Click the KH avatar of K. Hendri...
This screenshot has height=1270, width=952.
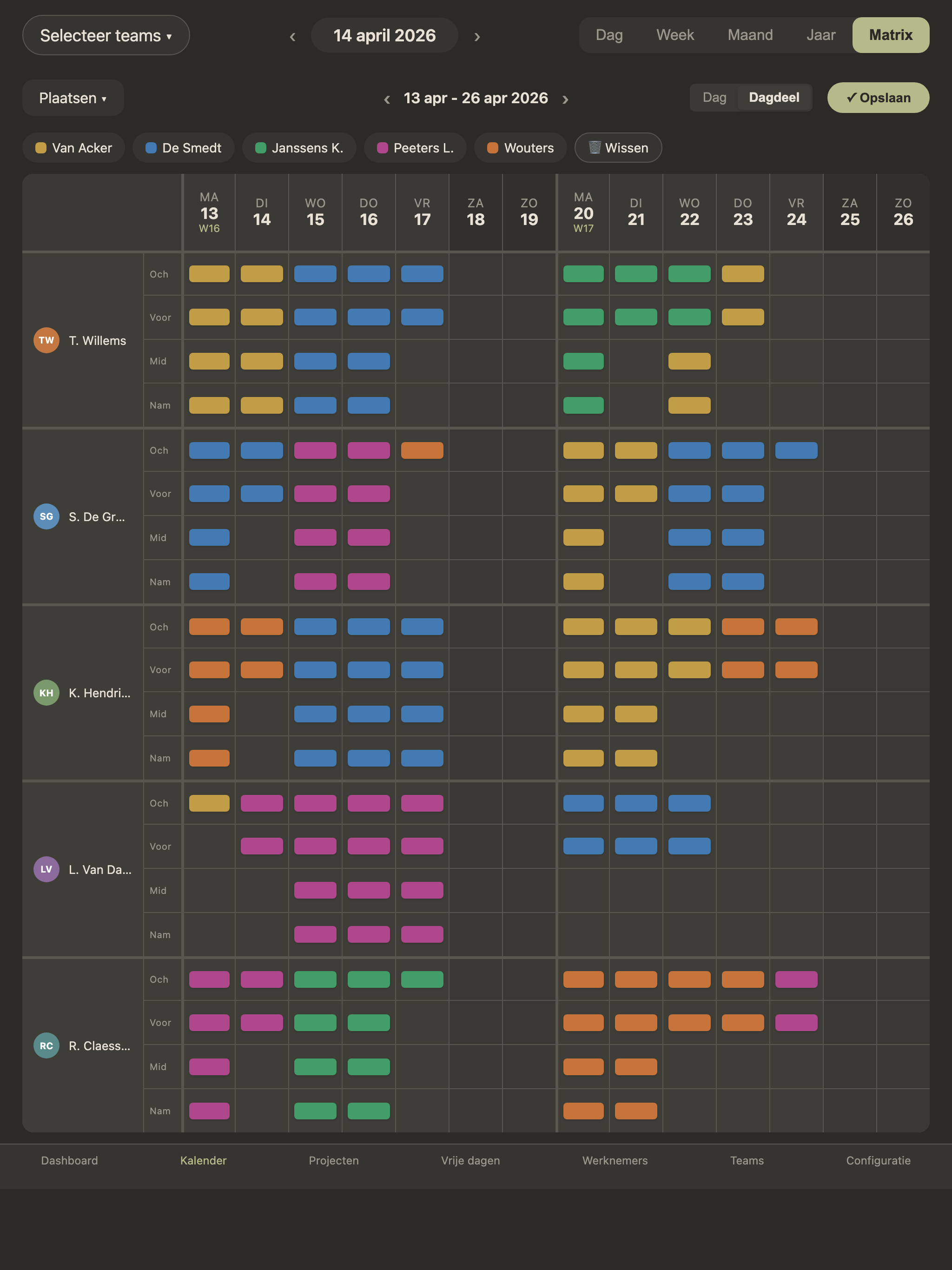tap(46, 693)
